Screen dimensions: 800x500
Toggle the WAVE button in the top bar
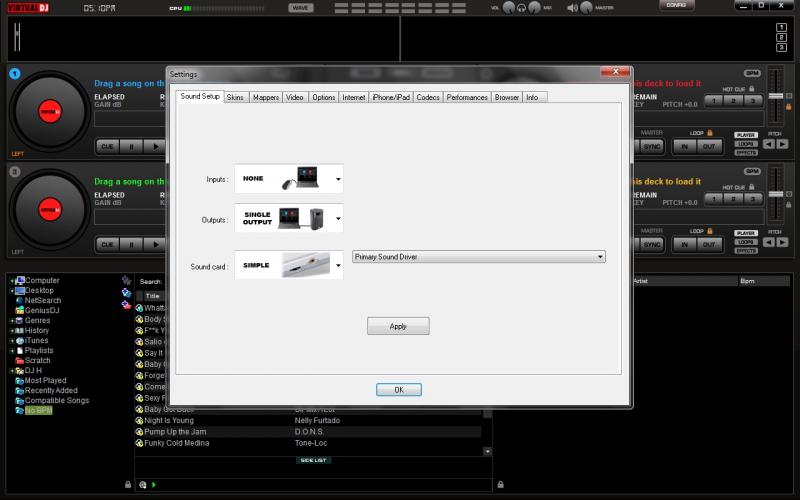[300, 8]
